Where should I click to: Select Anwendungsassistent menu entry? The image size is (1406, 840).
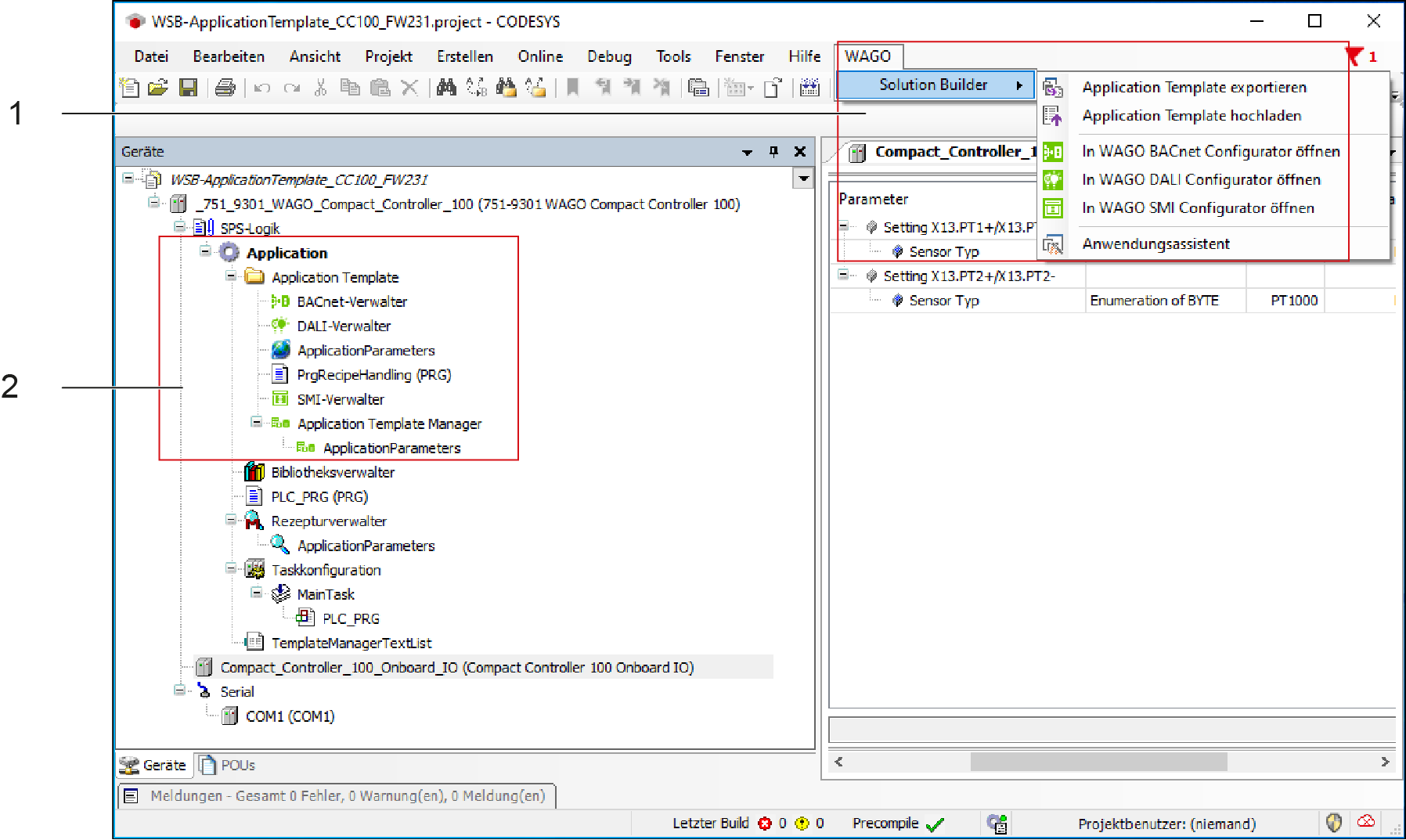[1155, 243]
